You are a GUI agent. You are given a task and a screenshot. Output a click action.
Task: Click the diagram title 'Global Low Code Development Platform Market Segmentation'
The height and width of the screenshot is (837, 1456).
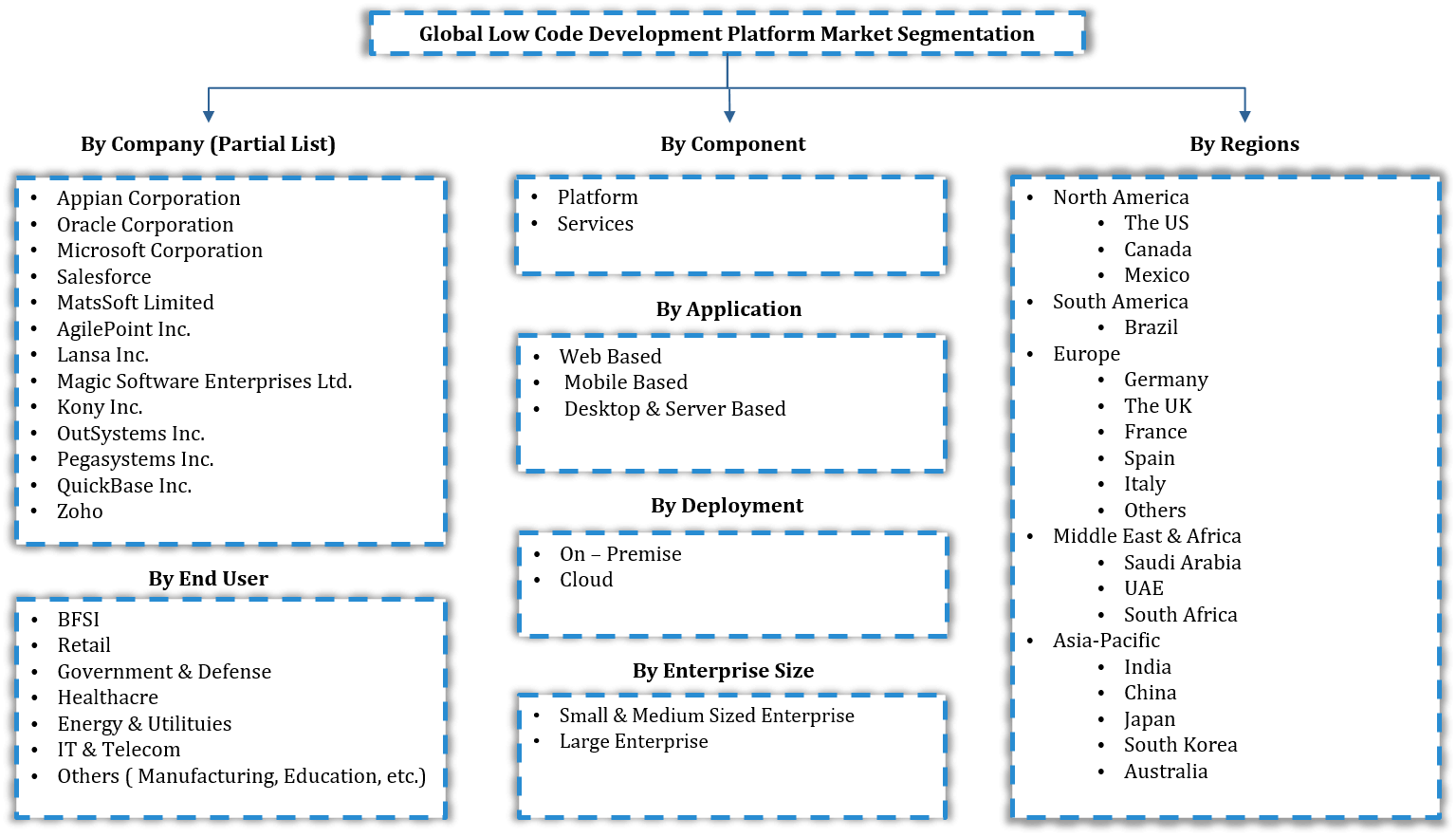727,34
